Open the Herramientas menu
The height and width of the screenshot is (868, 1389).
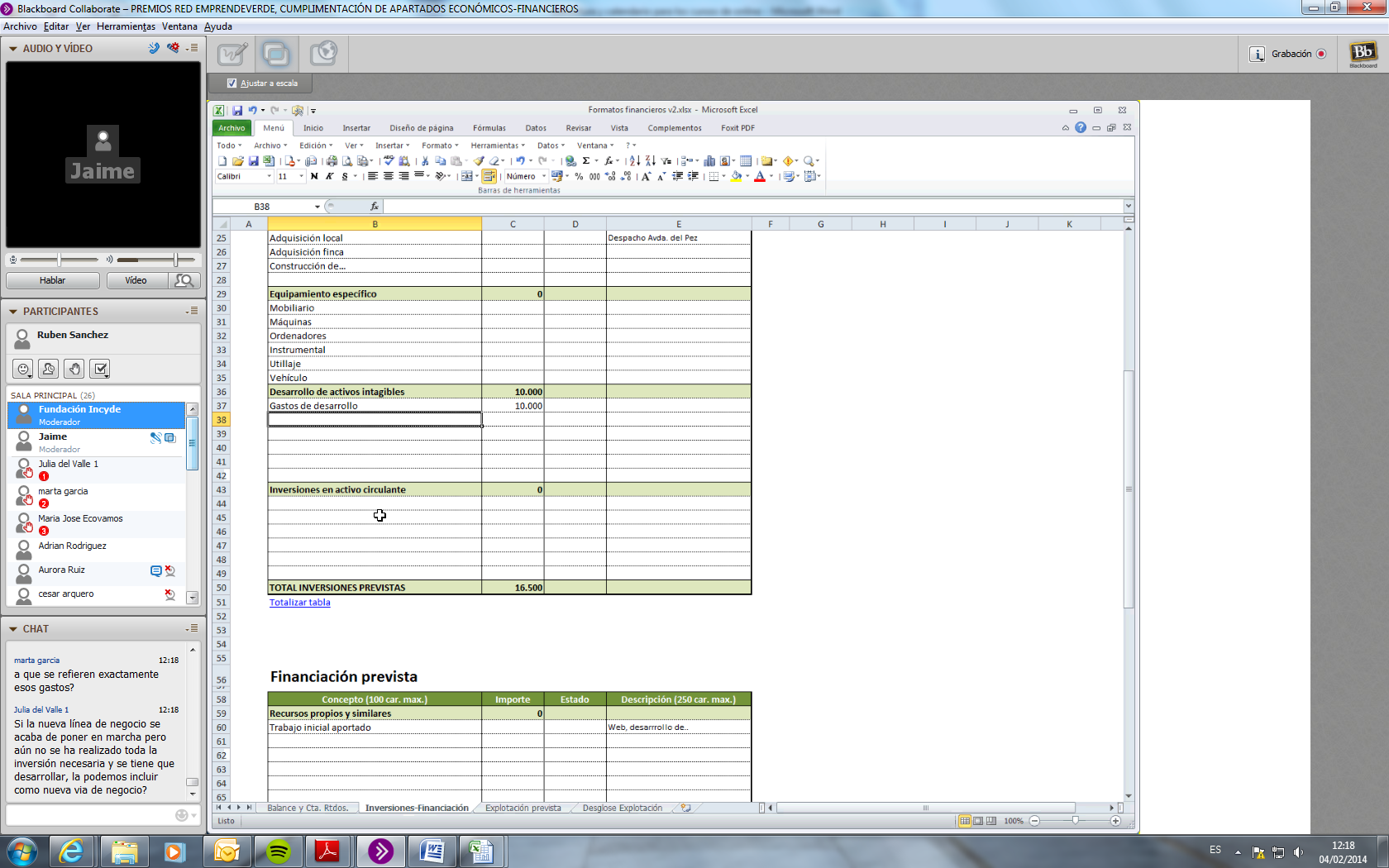coord(126,26)
